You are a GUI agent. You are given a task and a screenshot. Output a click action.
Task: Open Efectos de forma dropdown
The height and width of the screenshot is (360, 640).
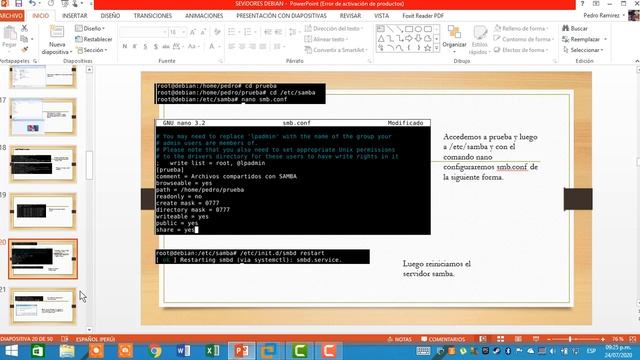pos(522,50)
